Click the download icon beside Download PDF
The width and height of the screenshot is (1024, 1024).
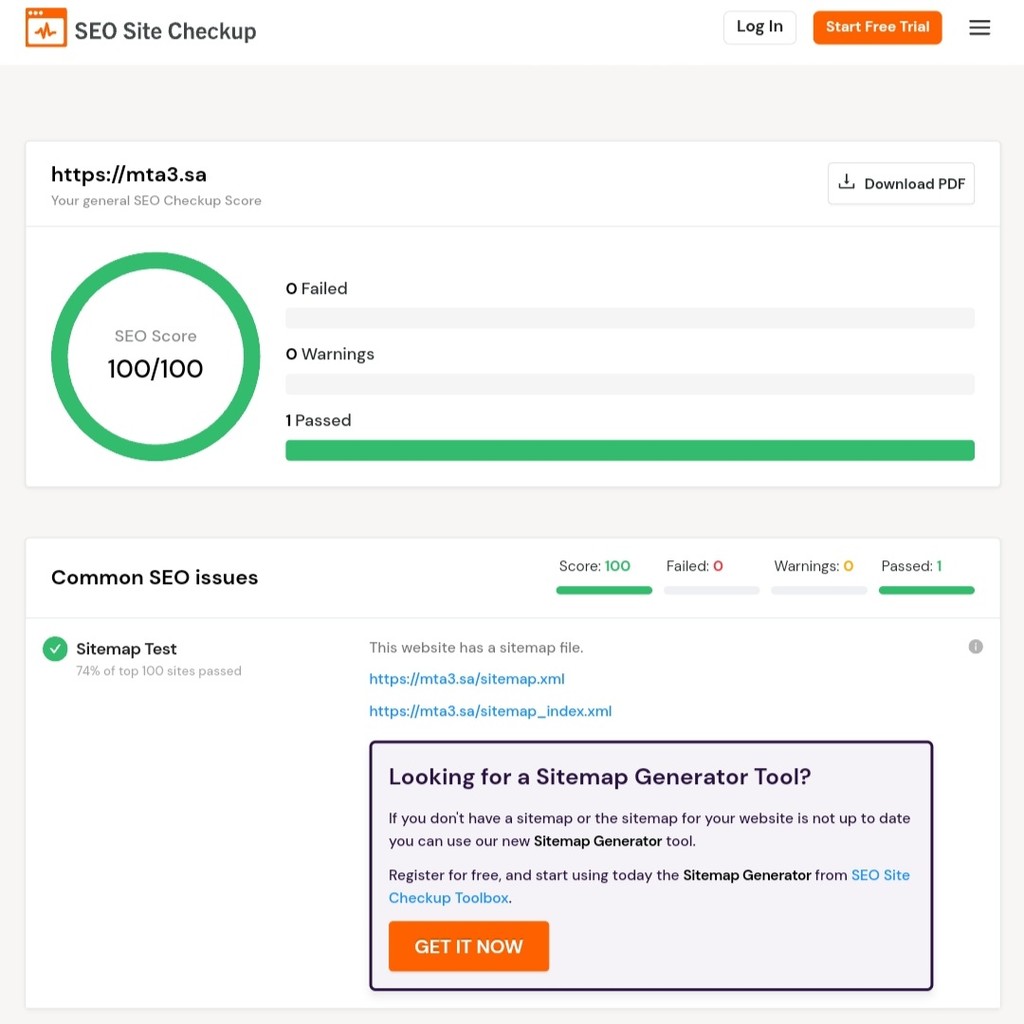(847, 183)
